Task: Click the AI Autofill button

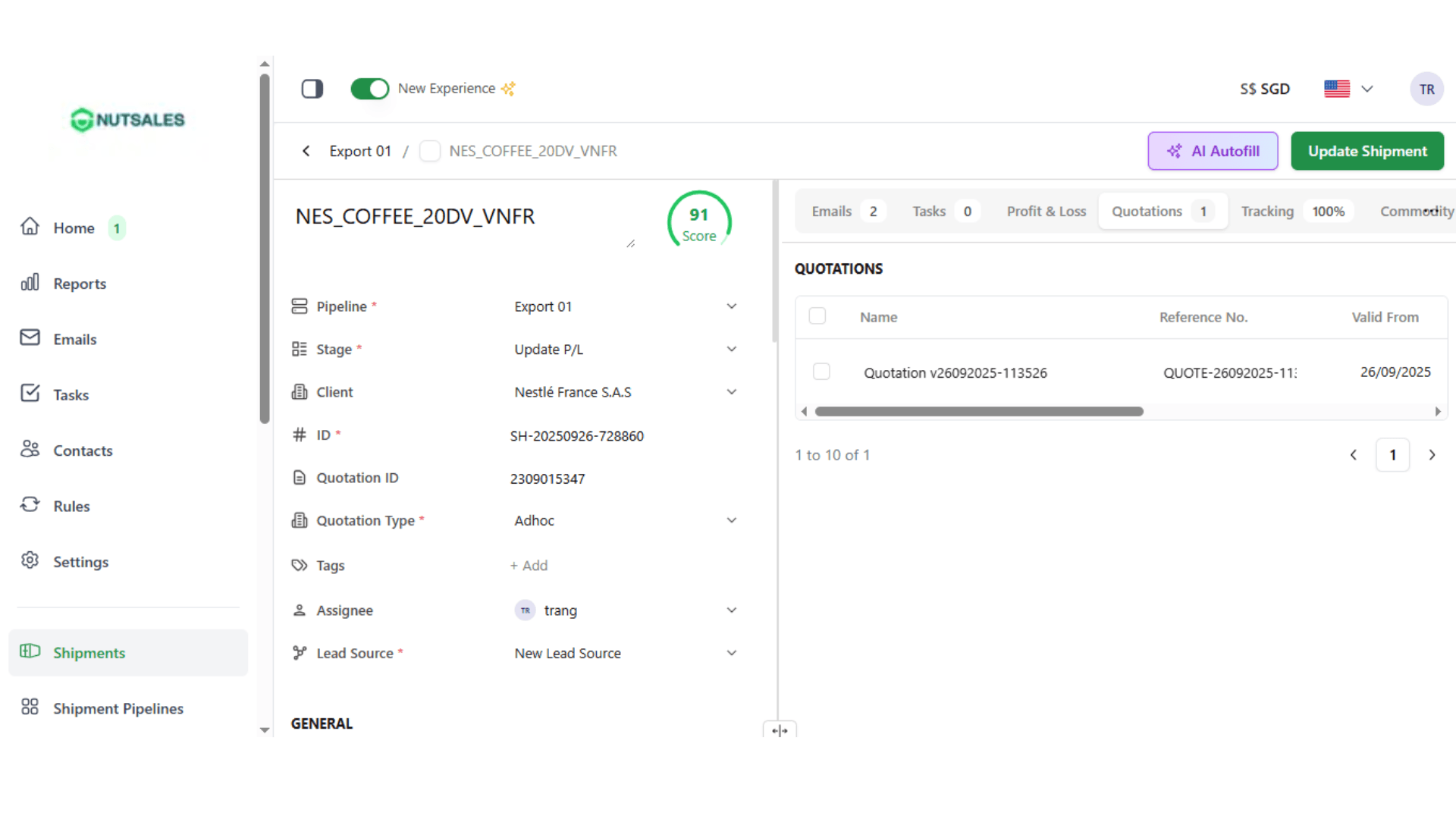Action: click(1213, 151)
